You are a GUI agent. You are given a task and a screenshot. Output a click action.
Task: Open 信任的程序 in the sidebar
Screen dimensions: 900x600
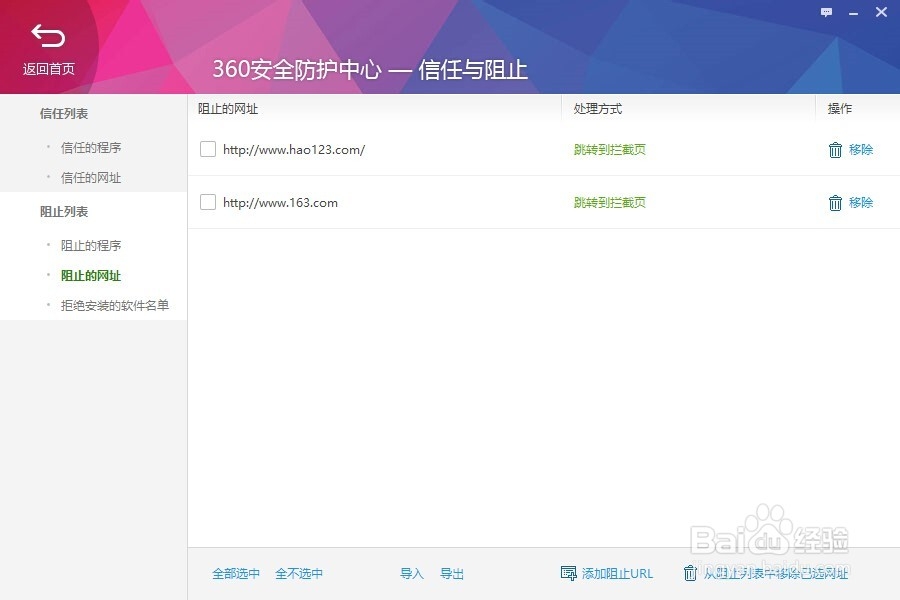(91, 148)
